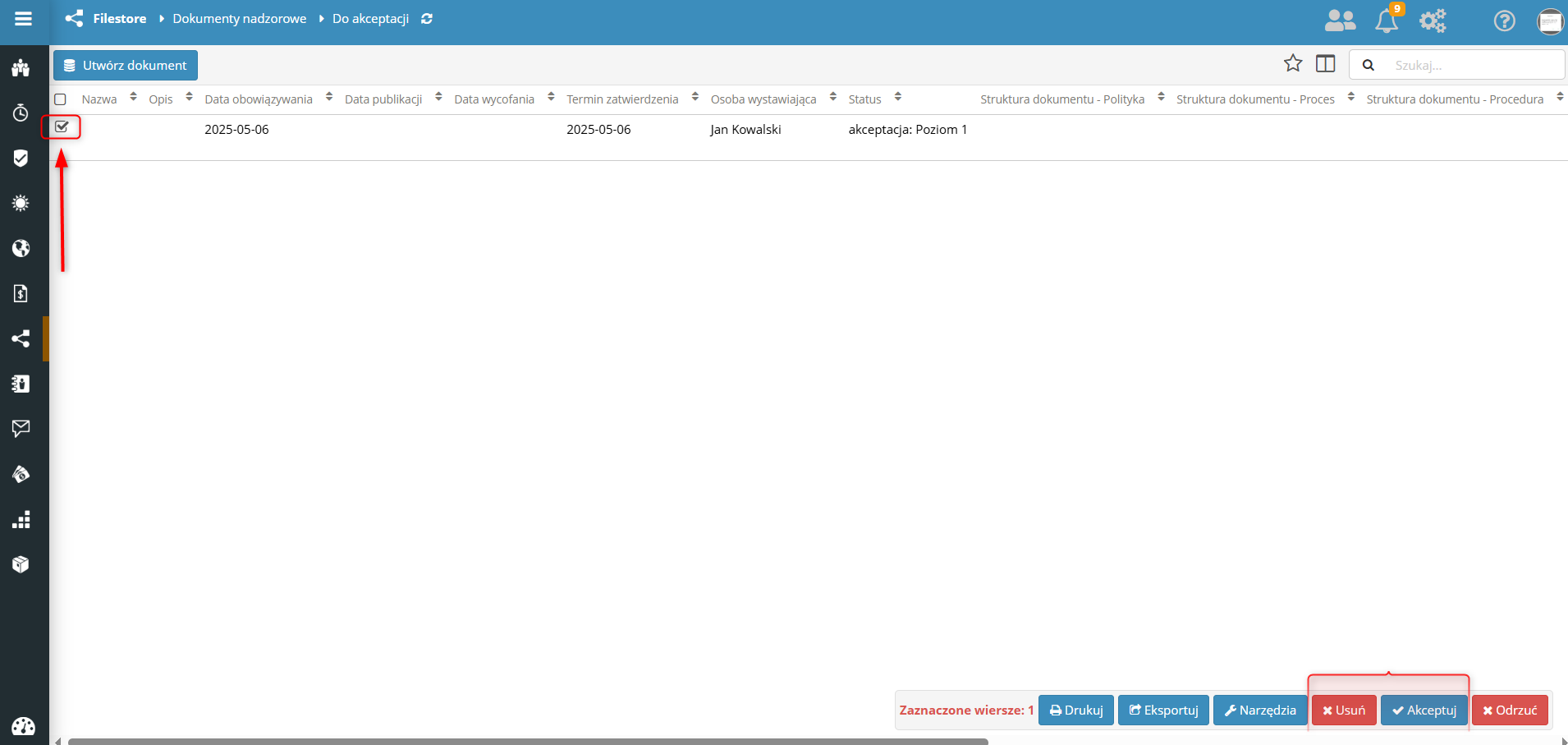The image size is (1568, 745).
Task: Click the horizontal scrollbar at bottom
Action: [x=528, y=741]
